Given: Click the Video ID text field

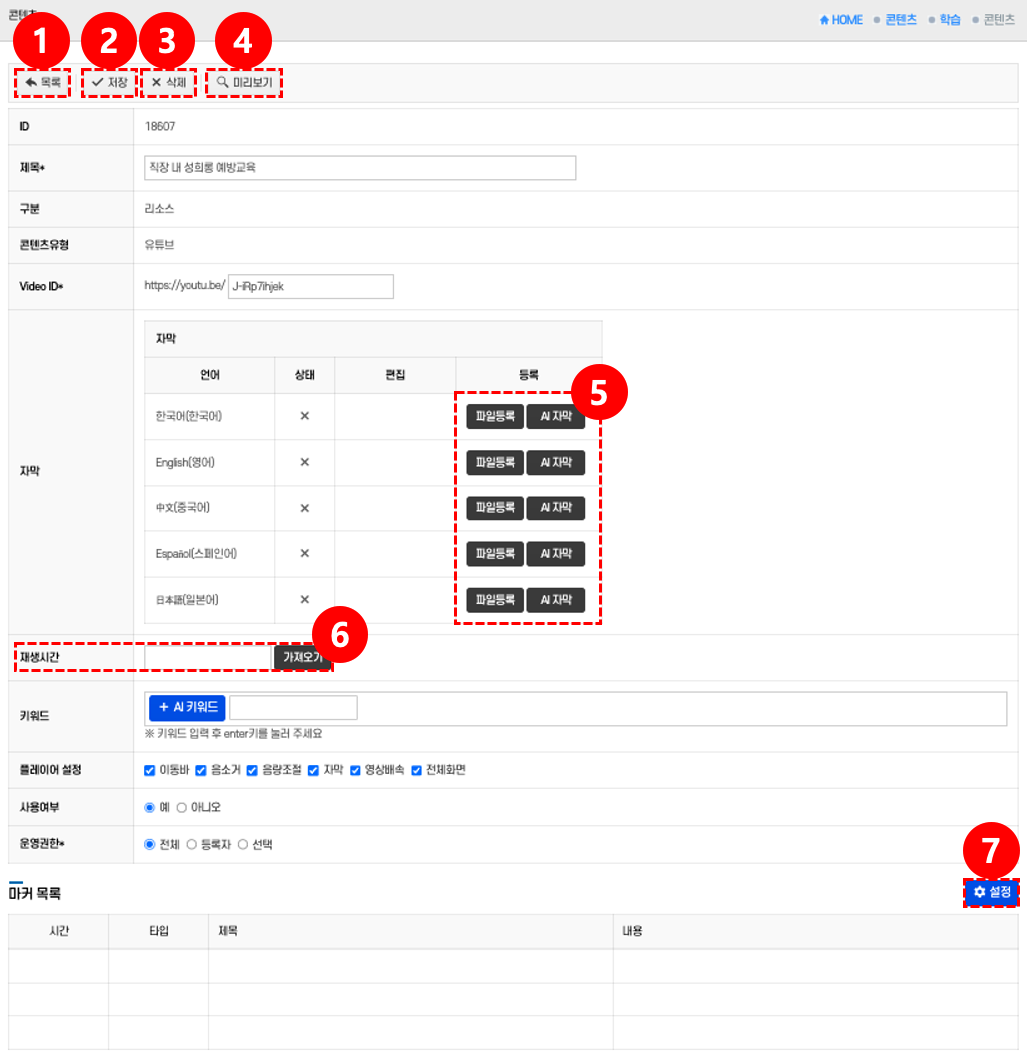Looking at the screenshot, I should pos(311,287).
